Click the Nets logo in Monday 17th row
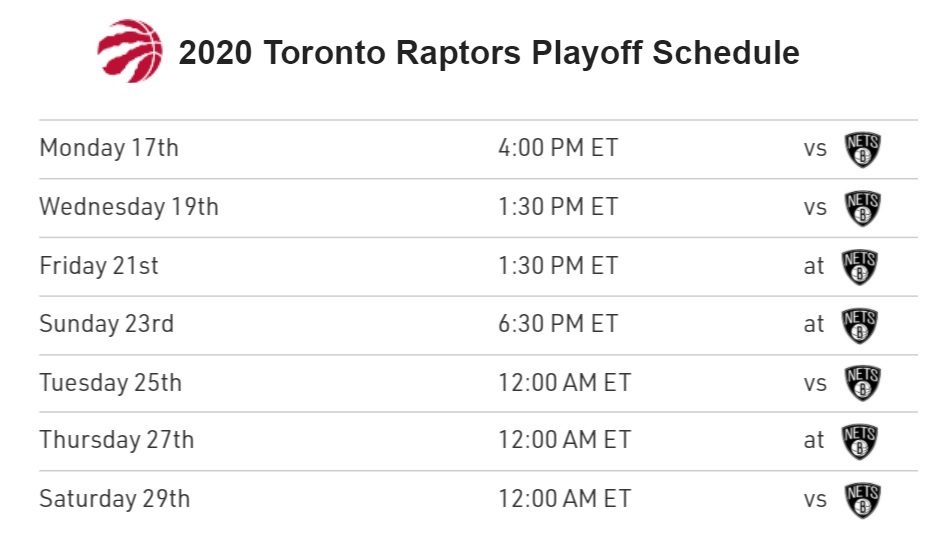939x536 pixels. 862,149
